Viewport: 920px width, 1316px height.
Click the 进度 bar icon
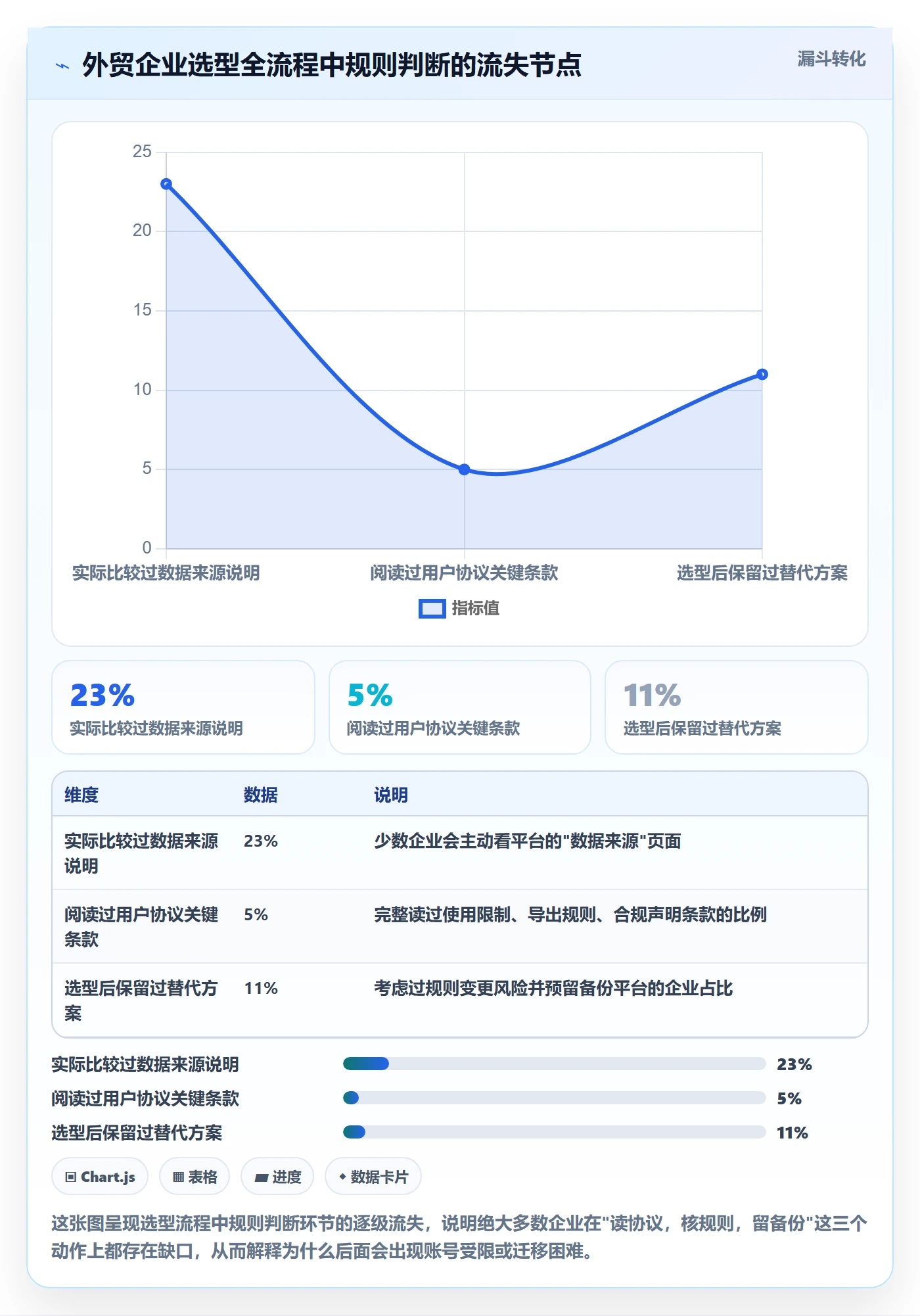click(262, 1178)
